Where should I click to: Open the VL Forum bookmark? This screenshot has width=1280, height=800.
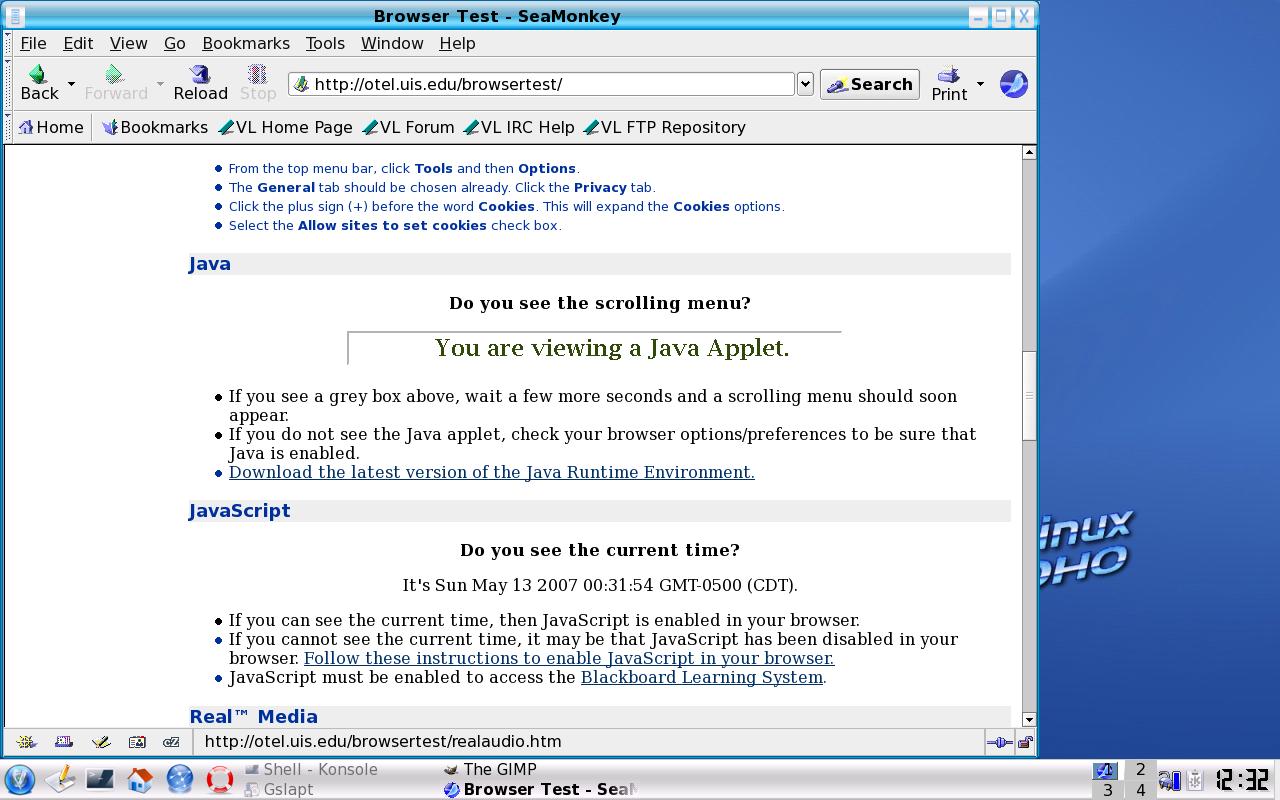click(x=408, y=127)
